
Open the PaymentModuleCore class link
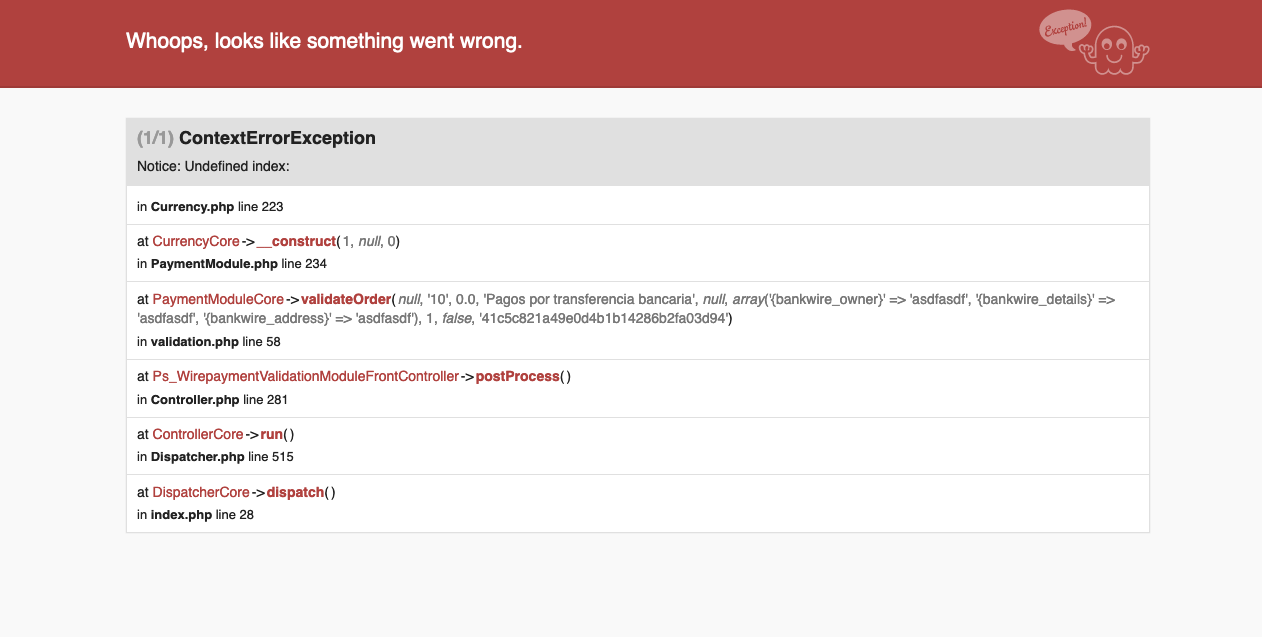[x=219, y=299]
